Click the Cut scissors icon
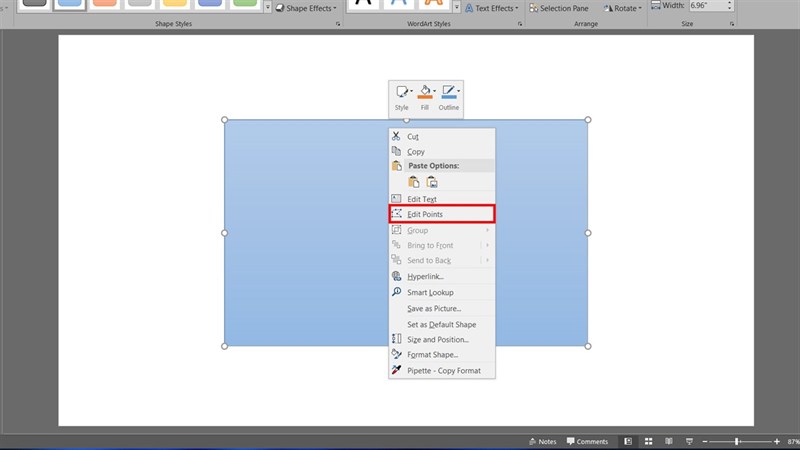Screen dimensions: 800x450 pyautogui.click(x=397, y=136)
